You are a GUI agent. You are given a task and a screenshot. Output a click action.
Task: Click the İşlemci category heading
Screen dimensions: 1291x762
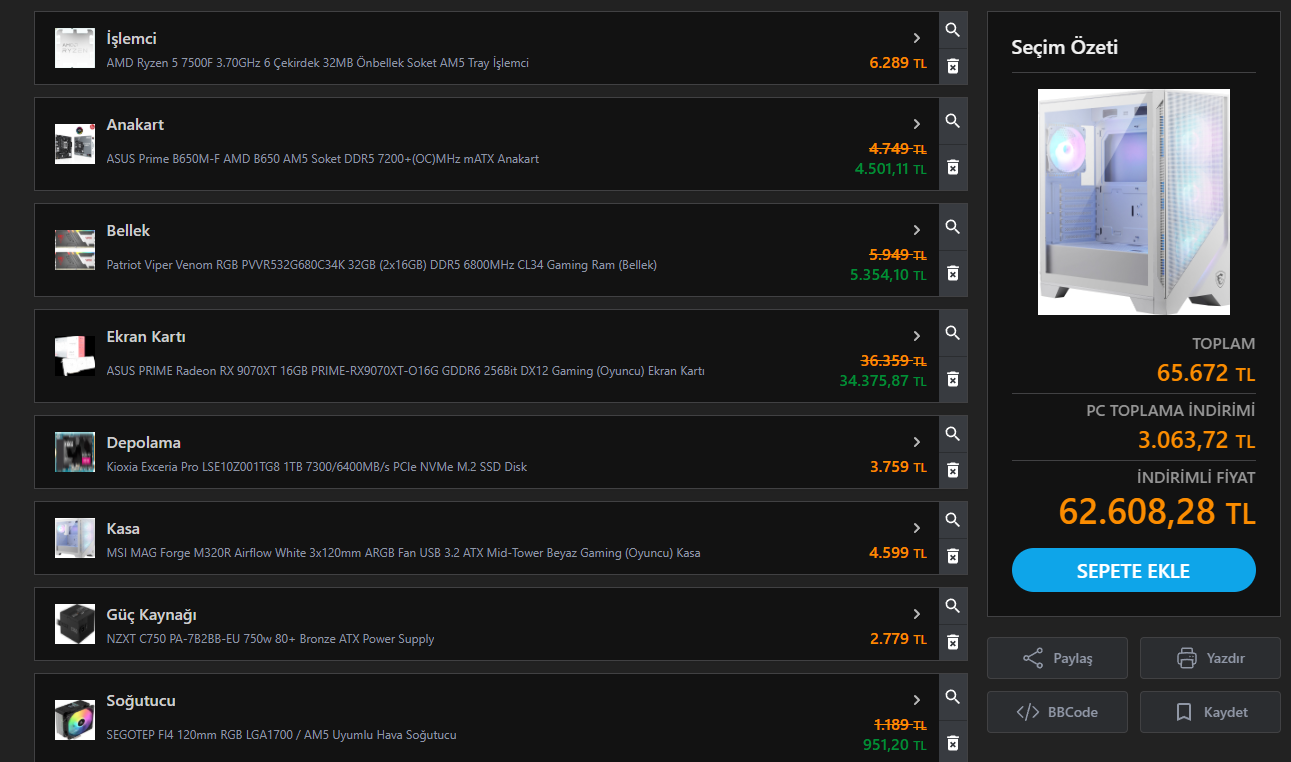tap(132, 38)
